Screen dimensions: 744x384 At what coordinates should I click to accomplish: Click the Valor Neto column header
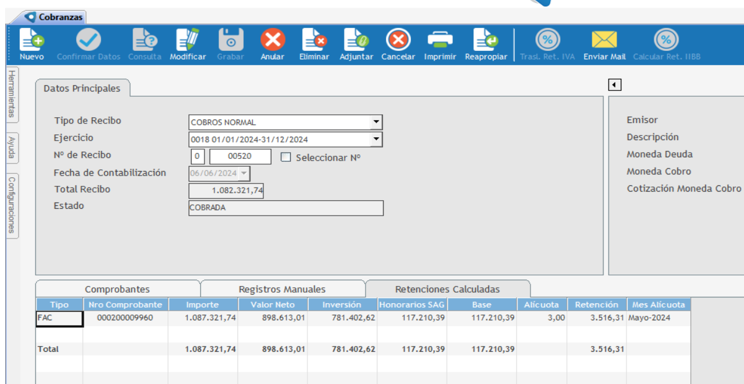point(272,305)
